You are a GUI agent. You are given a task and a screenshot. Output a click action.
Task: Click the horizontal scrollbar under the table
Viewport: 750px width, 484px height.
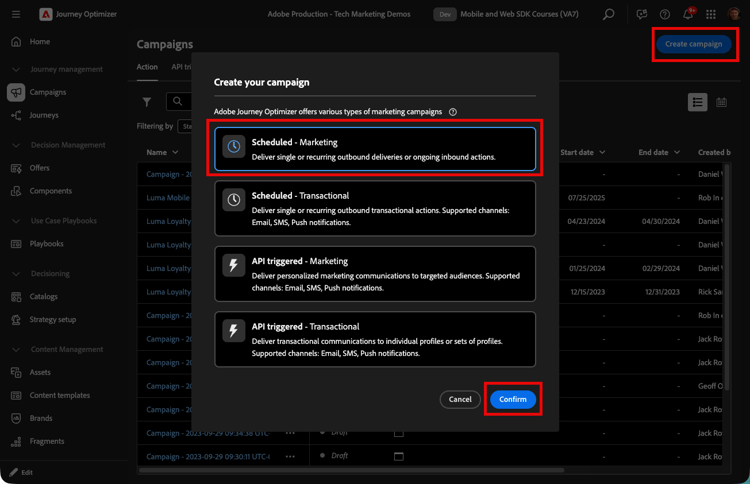[352, 471]
